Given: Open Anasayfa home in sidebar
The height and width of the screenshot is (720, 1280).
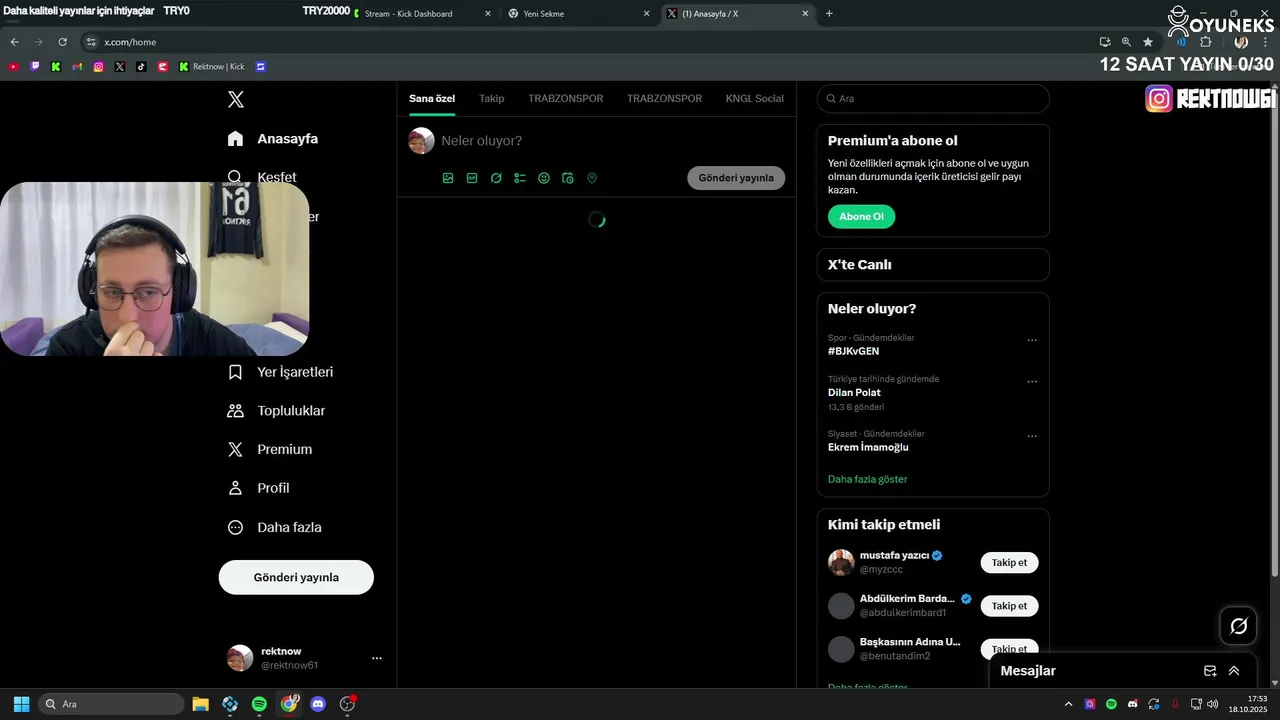Looking at the screenshot, I should click(x=273, y=138).
